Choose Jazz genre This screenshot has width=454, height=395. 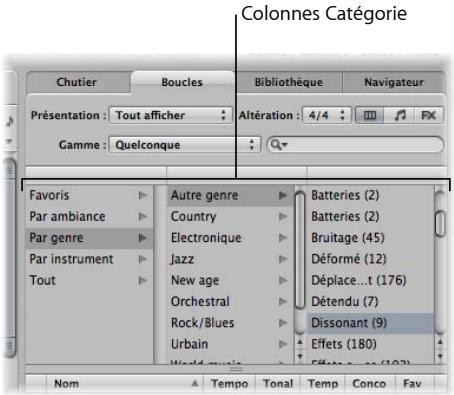(x=230, y=259)
